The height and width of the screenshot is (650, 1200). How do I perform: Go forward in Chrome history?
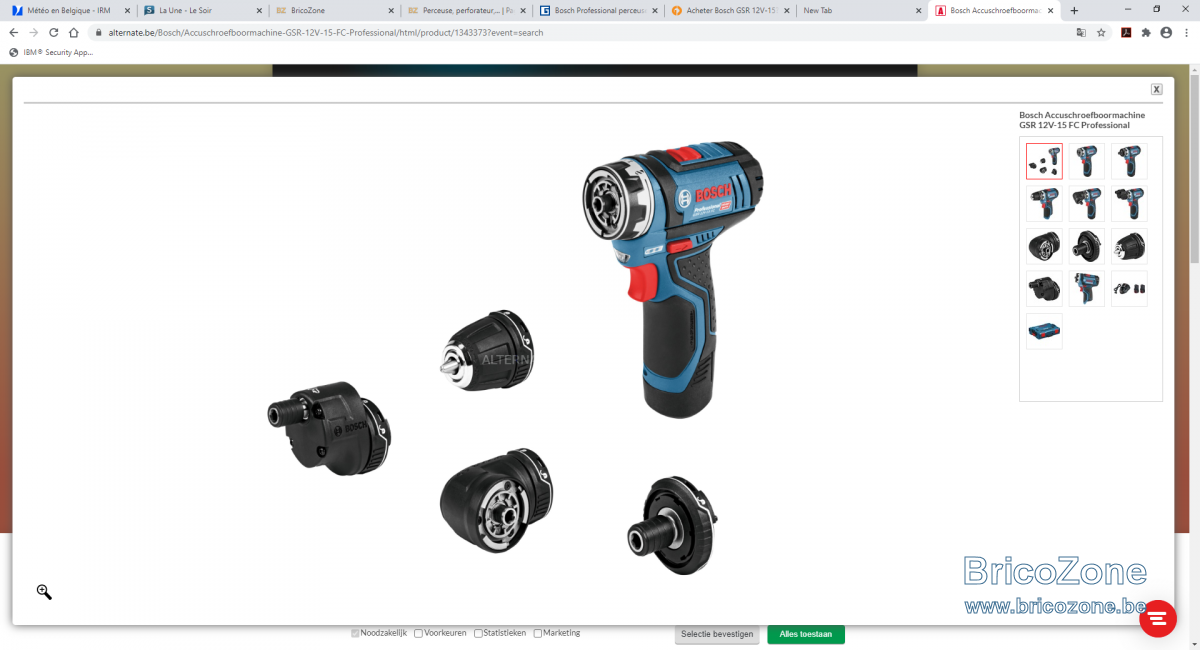(33, 32)
